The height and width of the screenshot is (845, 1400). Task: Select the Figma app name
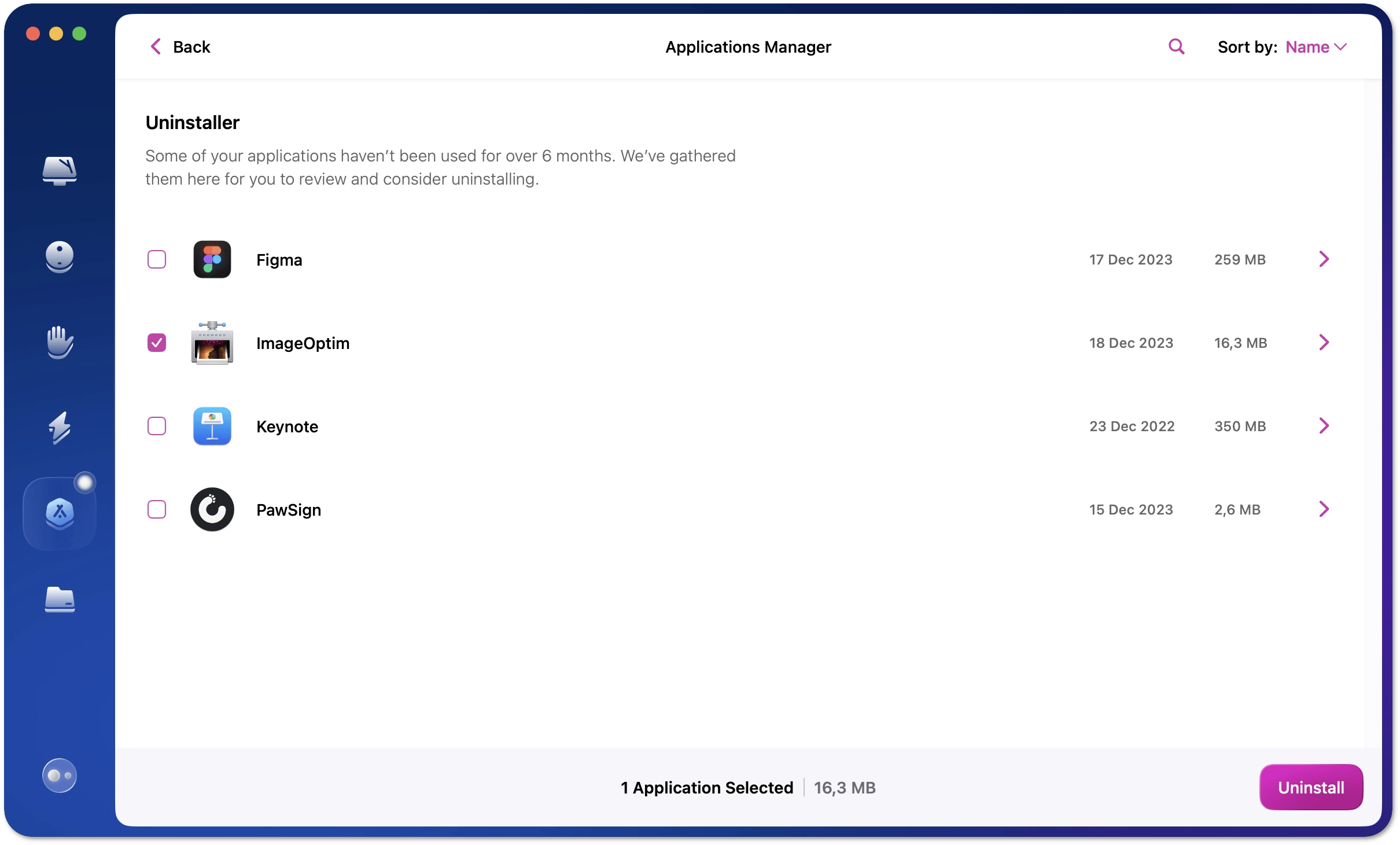[279, 260]
